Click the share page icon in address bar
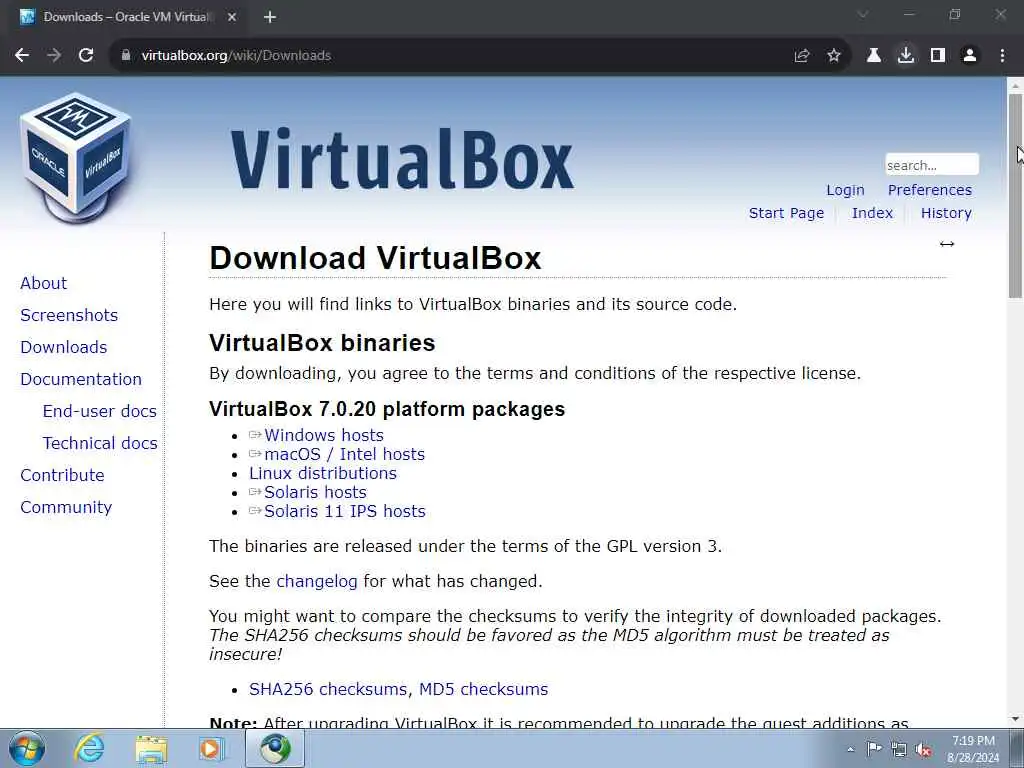Image resolution: width=1024 pixels, height=768 pixels. click(802, 56)
